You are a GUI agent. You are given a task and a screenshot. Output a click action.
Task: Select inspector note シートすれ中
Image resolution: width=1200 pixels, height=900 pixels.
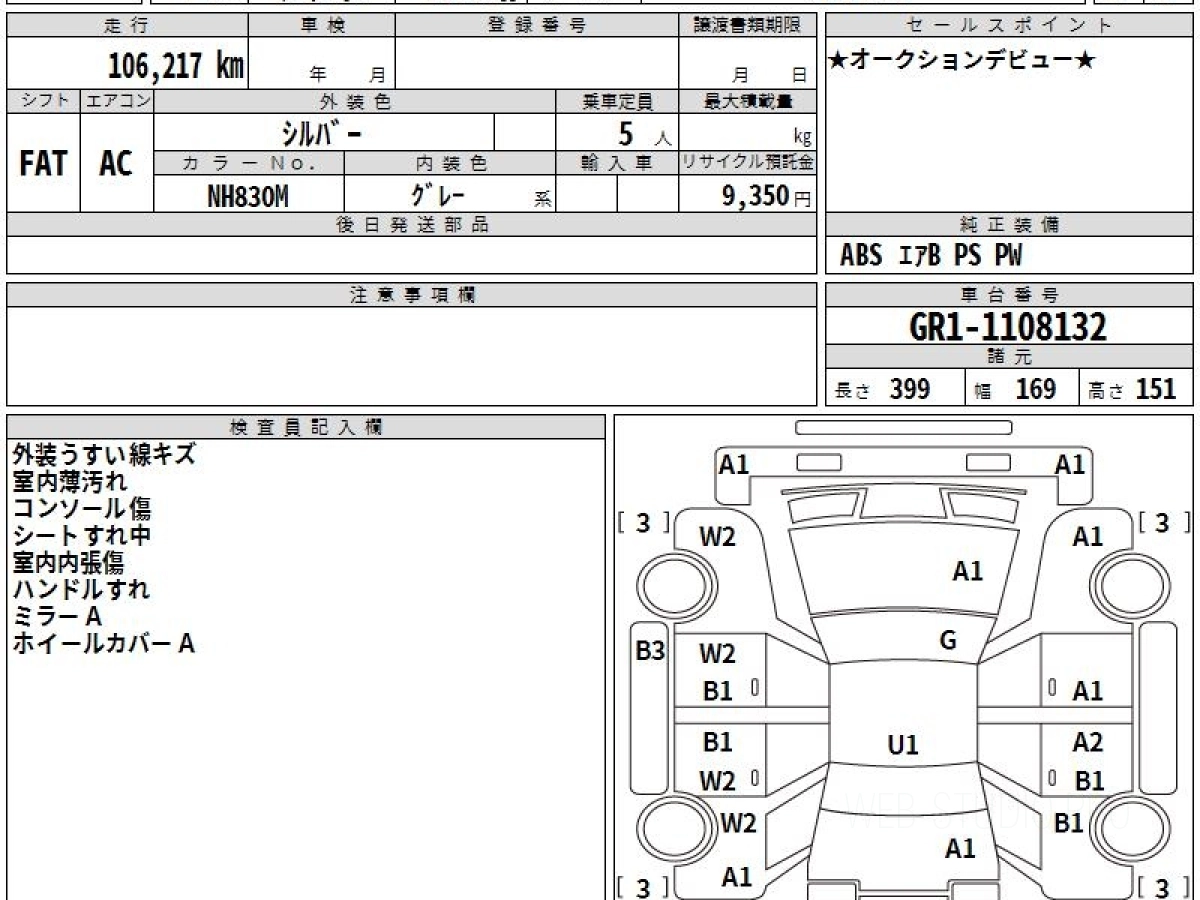pyautogui.click(x=82, y=535)
